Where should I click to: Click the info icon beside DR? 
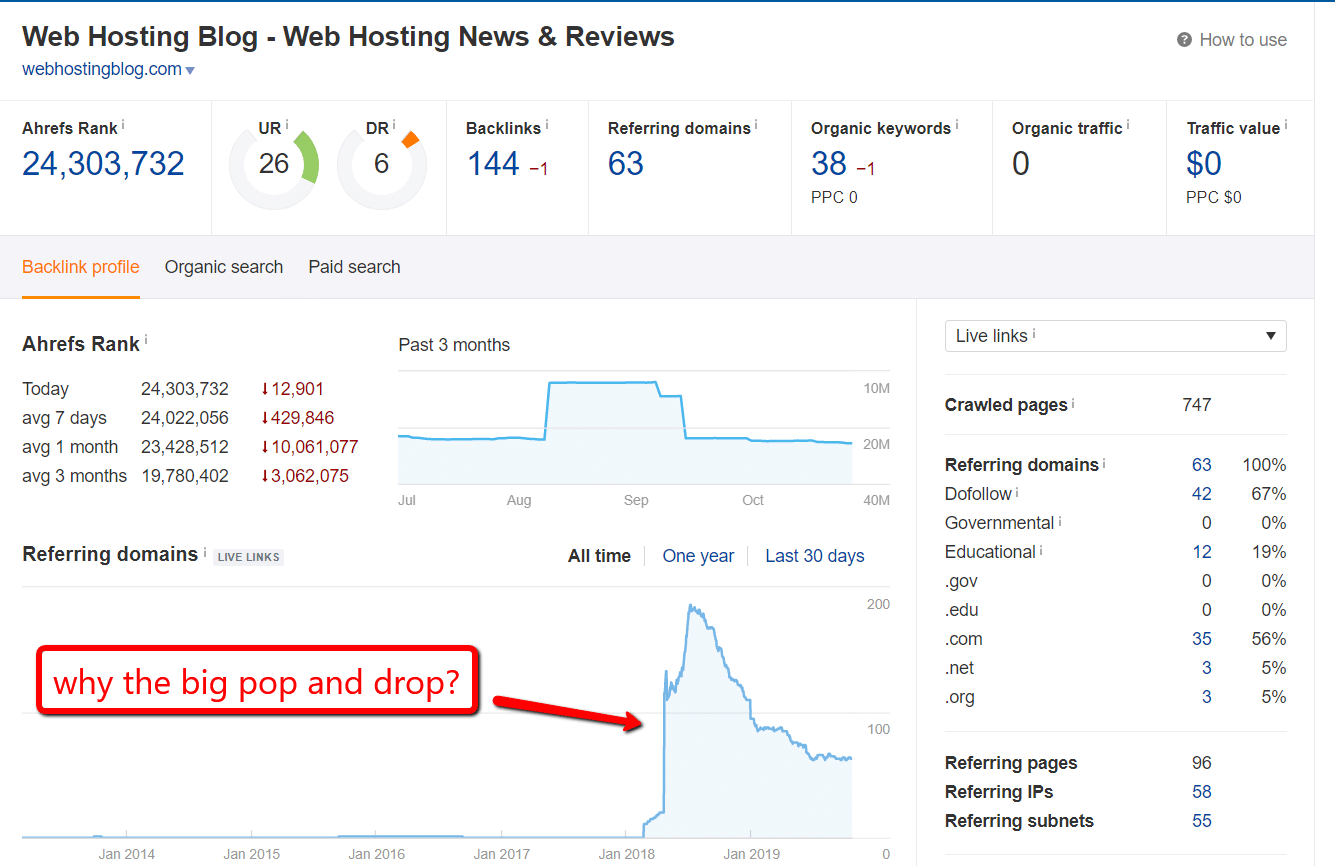[x=394, y=125]
